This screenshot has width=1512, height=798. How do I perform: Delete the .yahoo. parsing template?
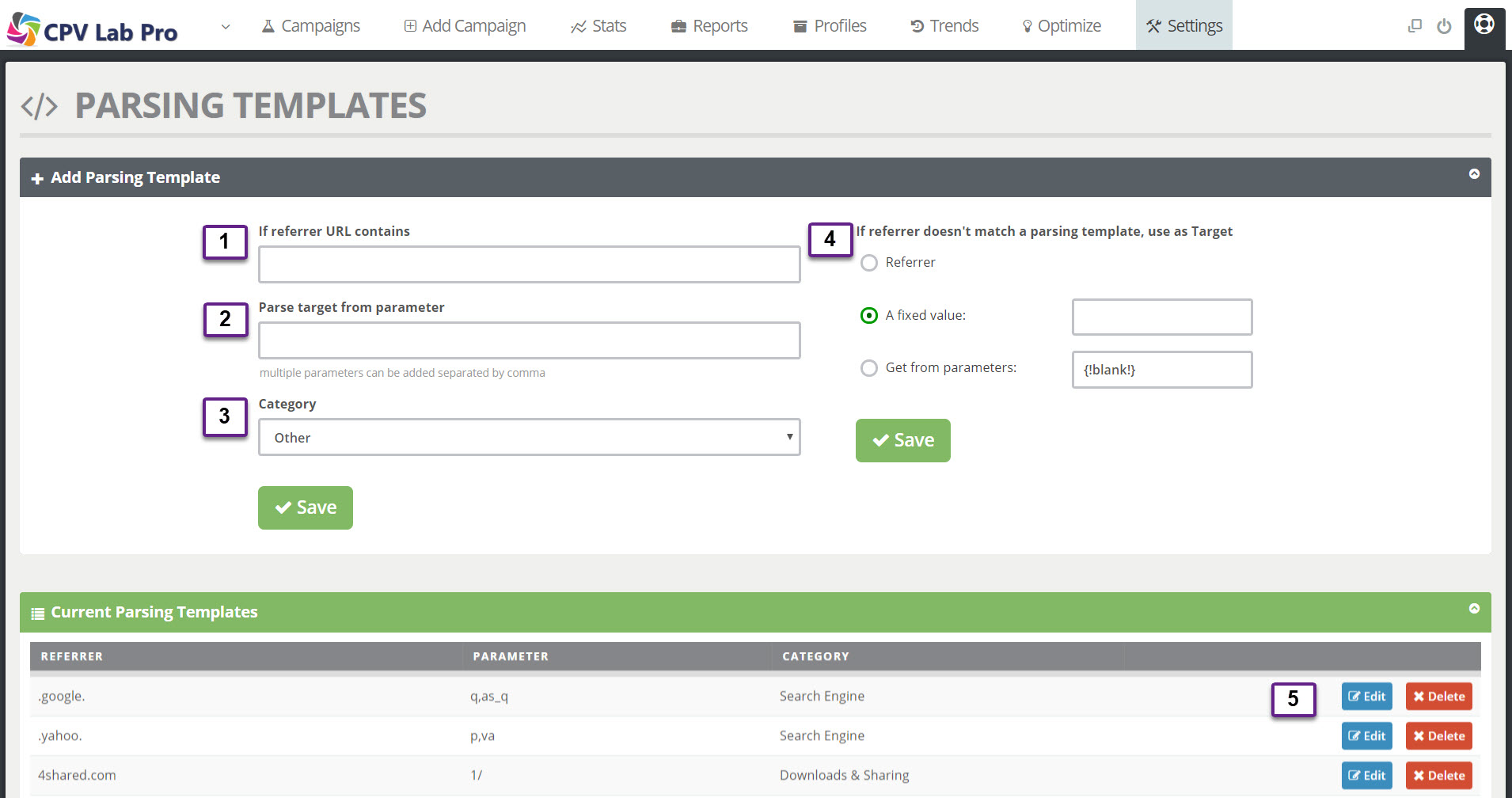(1438, 735)
